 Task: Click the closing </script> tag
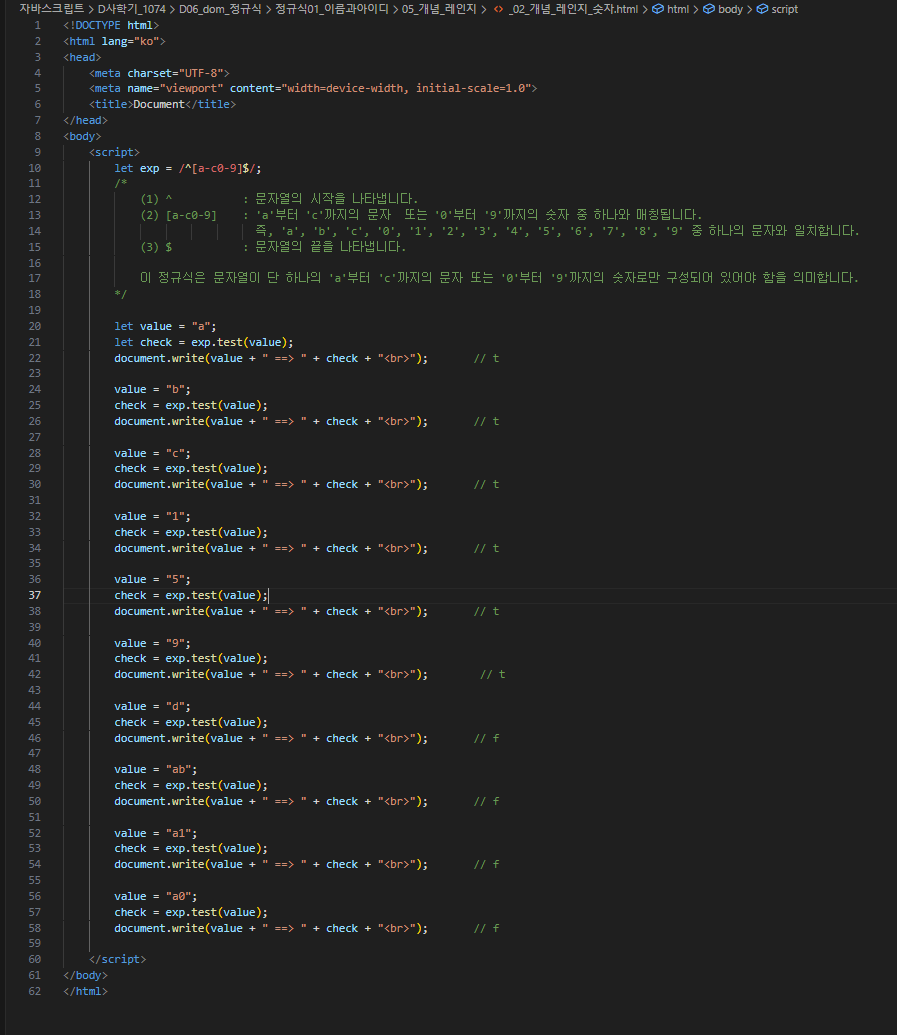click(x=117, y=959)
